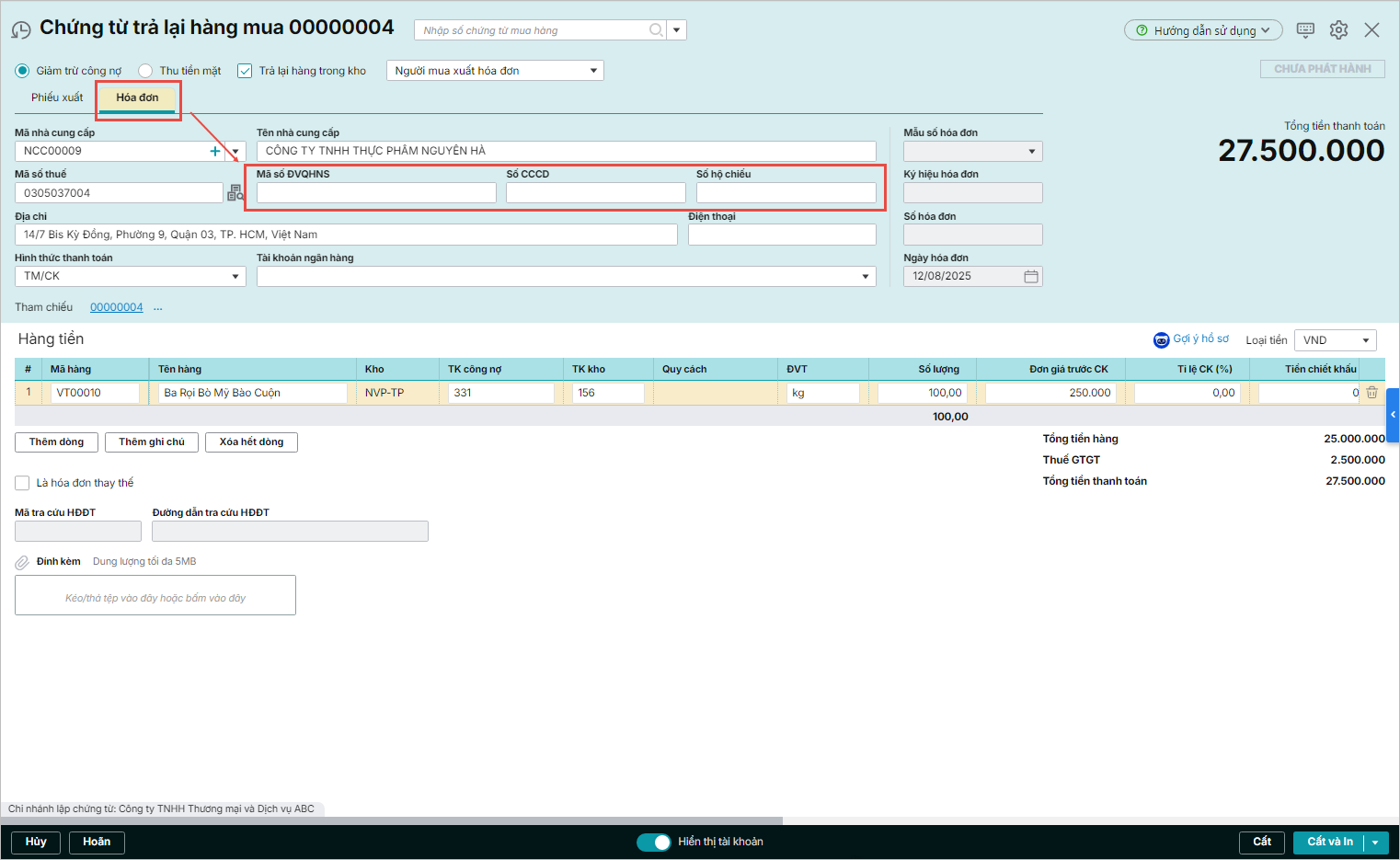Uncheck 'Trả lại hàng trong kho' checkbox
This screenshot has width=1400, height=860.
[x=245, y=71]
